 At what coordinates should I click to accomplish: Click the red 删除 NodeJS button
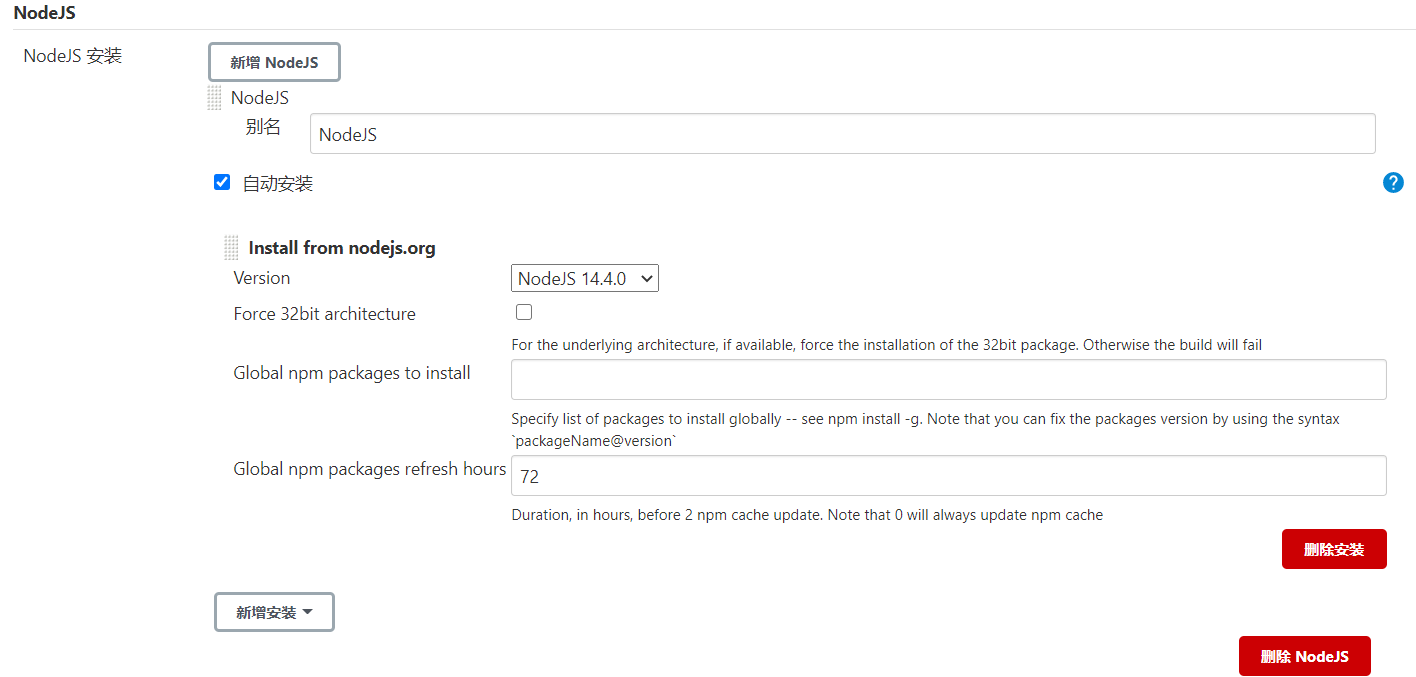click(1304, 656)
